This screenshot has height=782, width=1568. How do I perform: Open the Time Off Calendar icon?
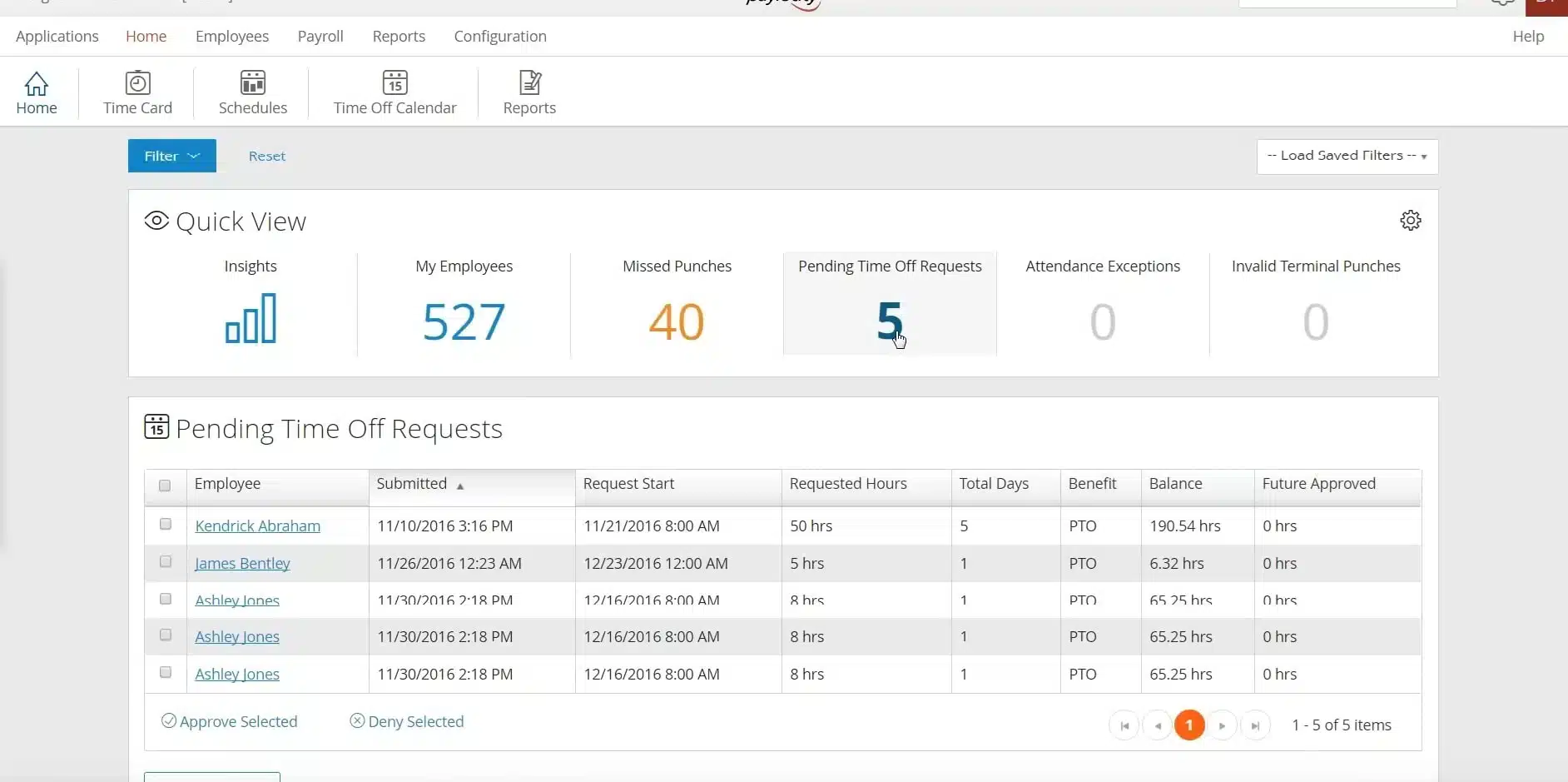pos(394,83)
